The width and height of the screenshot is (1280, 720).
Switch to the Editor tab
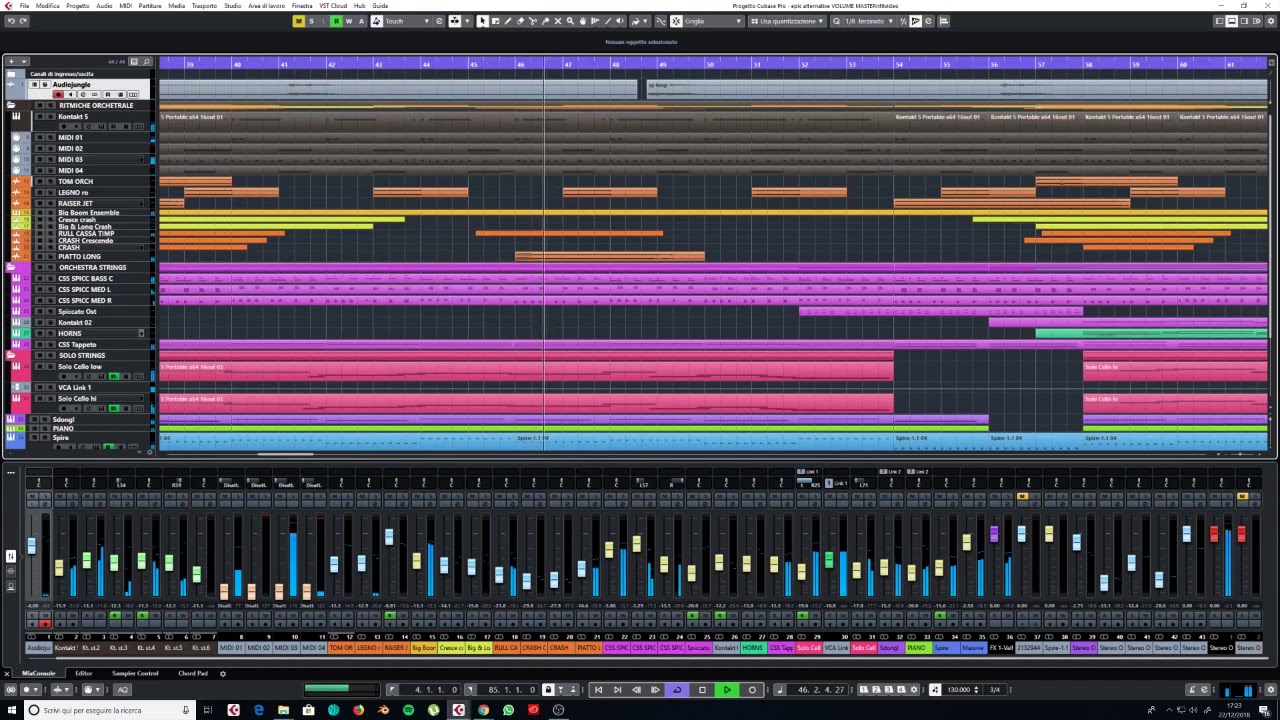coord(83,673)
